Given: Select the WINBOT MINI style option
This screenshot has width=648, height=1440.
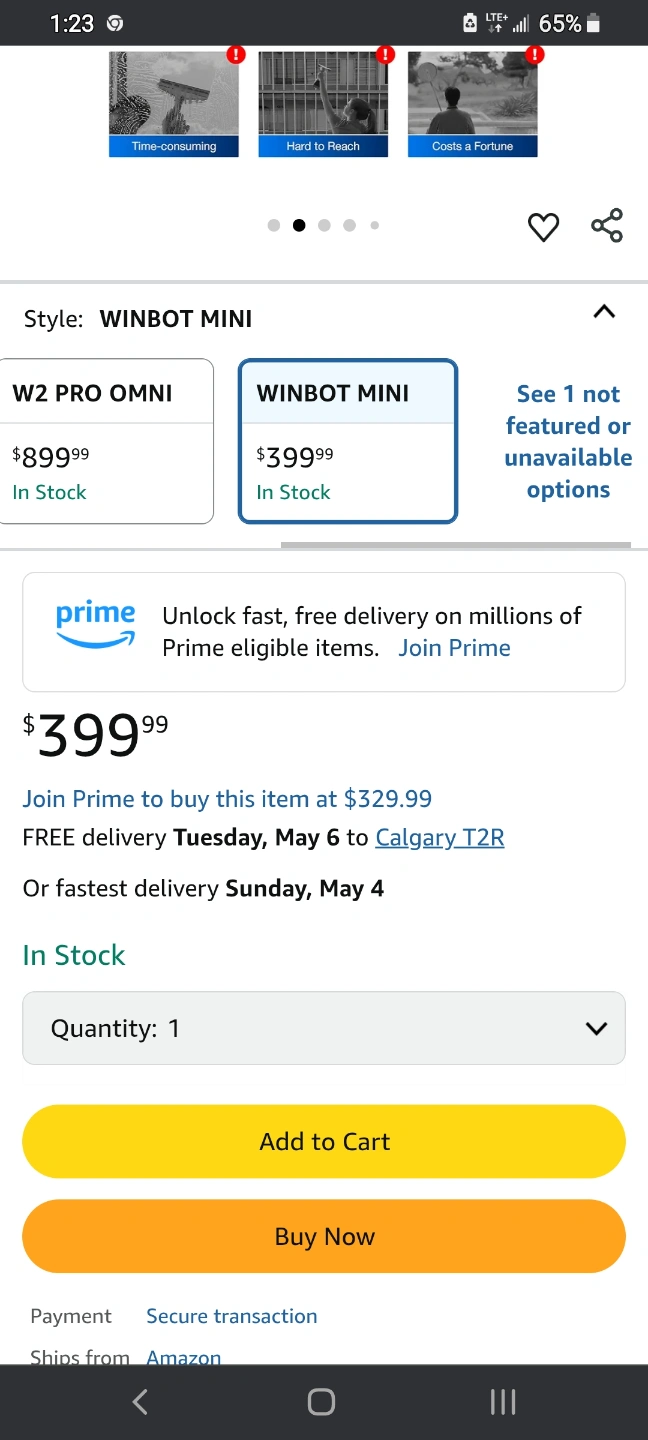Looking at the screenshot, I should point(348,441).
